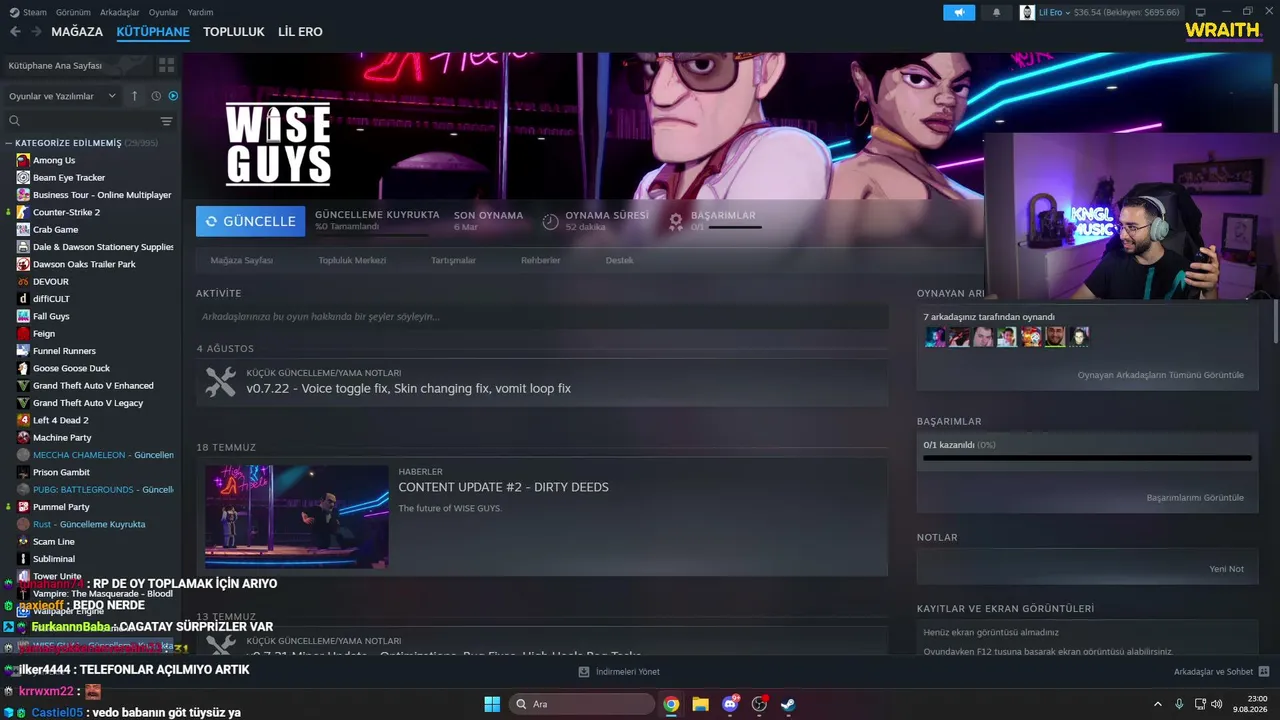Open the Mağaza Sayfası link
Screen dimensions: 1280x720
[x=241, y=260]
